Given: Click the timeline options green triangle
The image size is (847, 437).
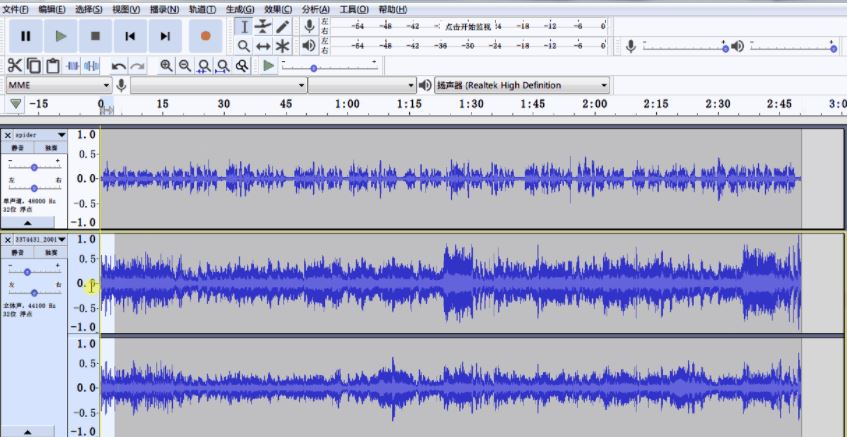Looking at the screenshot, I should [16, 103].
